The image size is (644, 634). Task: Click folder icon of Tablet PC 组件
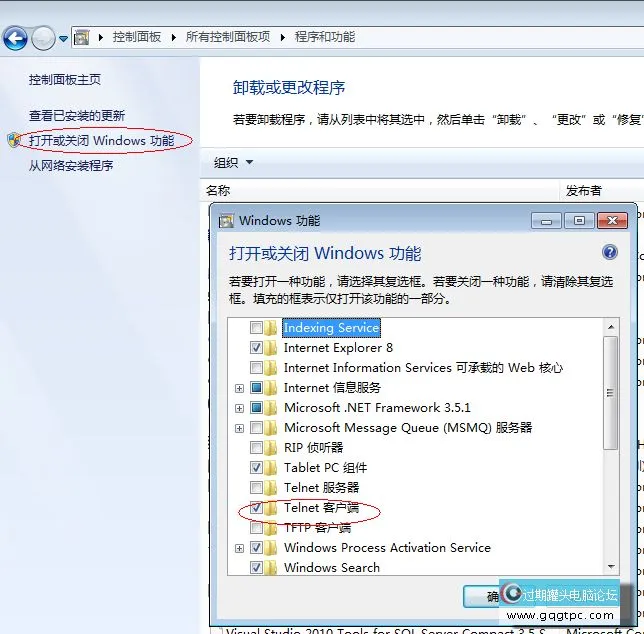271,468
